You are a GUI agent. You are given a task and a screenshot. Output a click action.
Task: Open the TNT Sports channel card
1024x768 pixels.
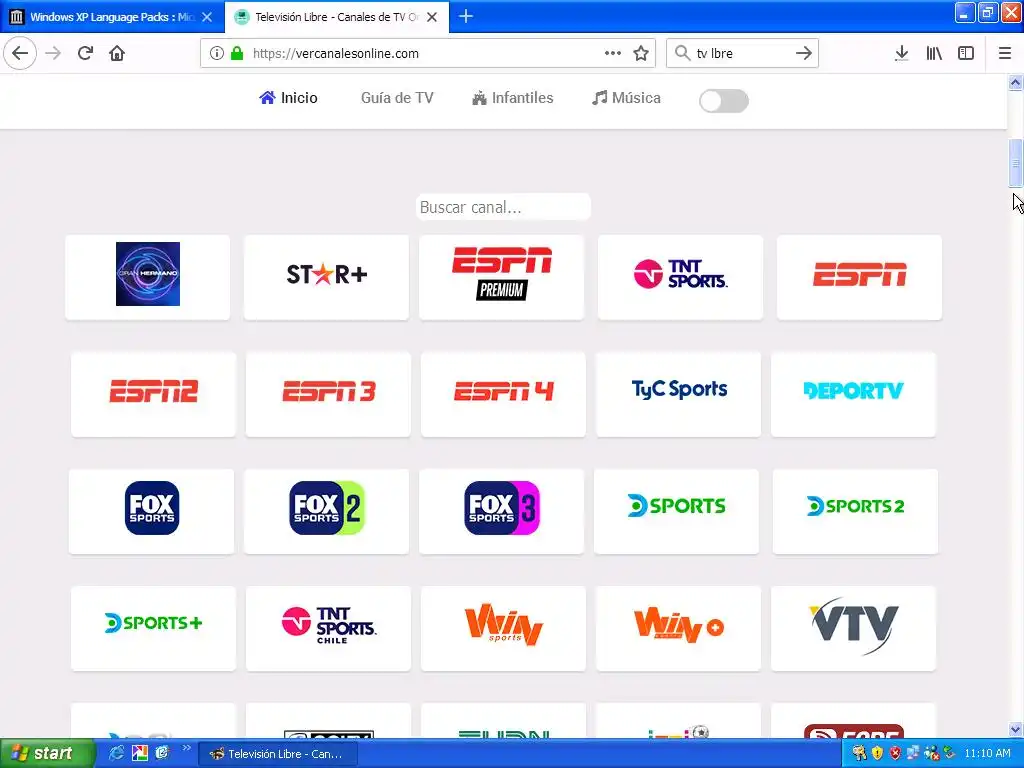[680, 277]
